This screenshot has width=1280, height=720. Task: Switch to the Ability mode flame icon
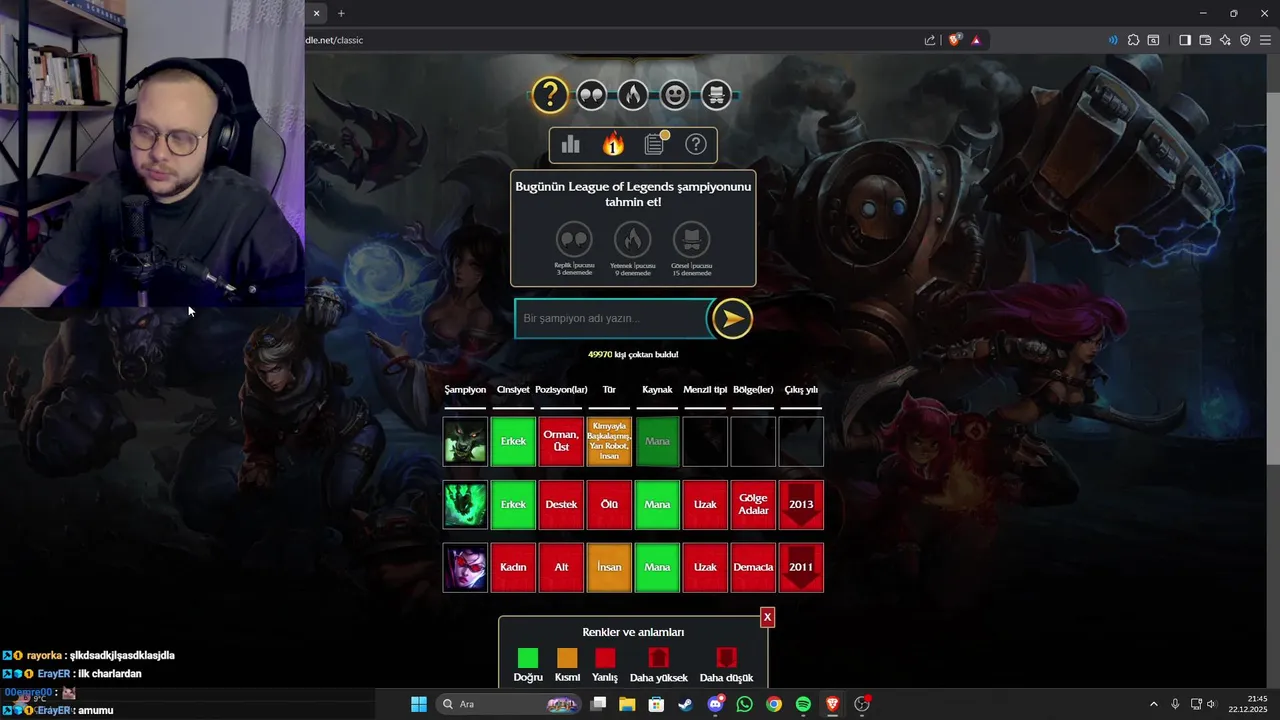[633, 95]
